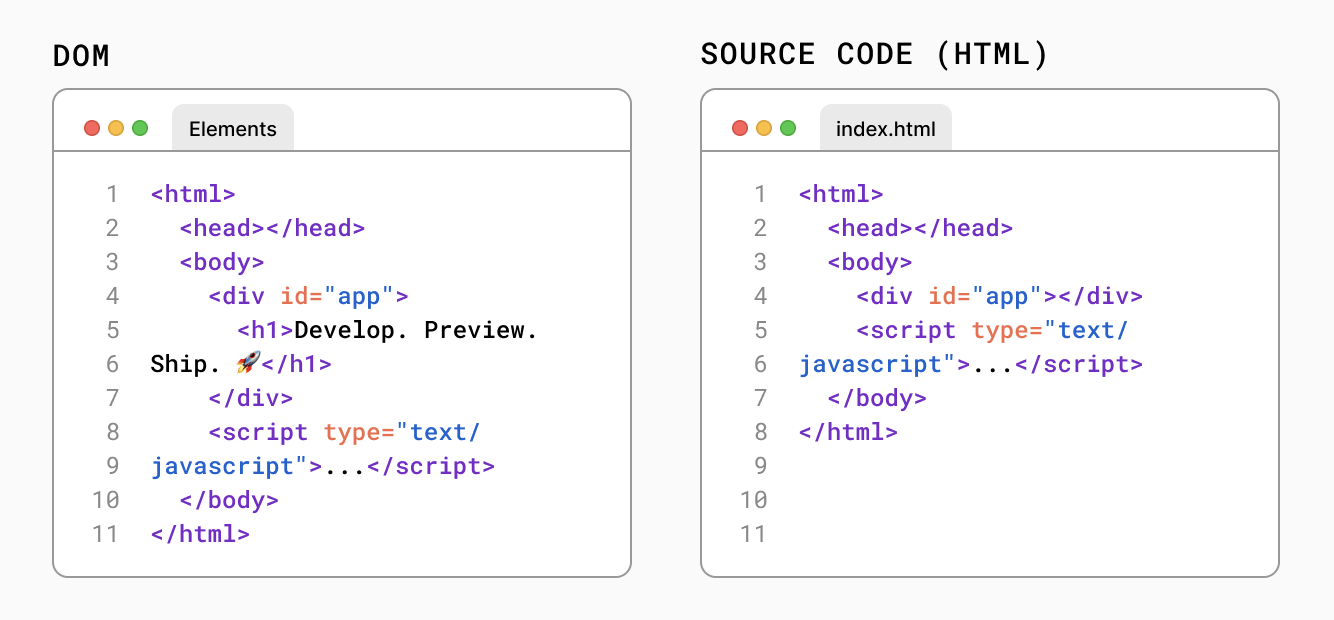The image size is (1334, 620).
Task: Click the green maximize dot in DOM window
Action: pyautogui.click(x=140, y=128)
